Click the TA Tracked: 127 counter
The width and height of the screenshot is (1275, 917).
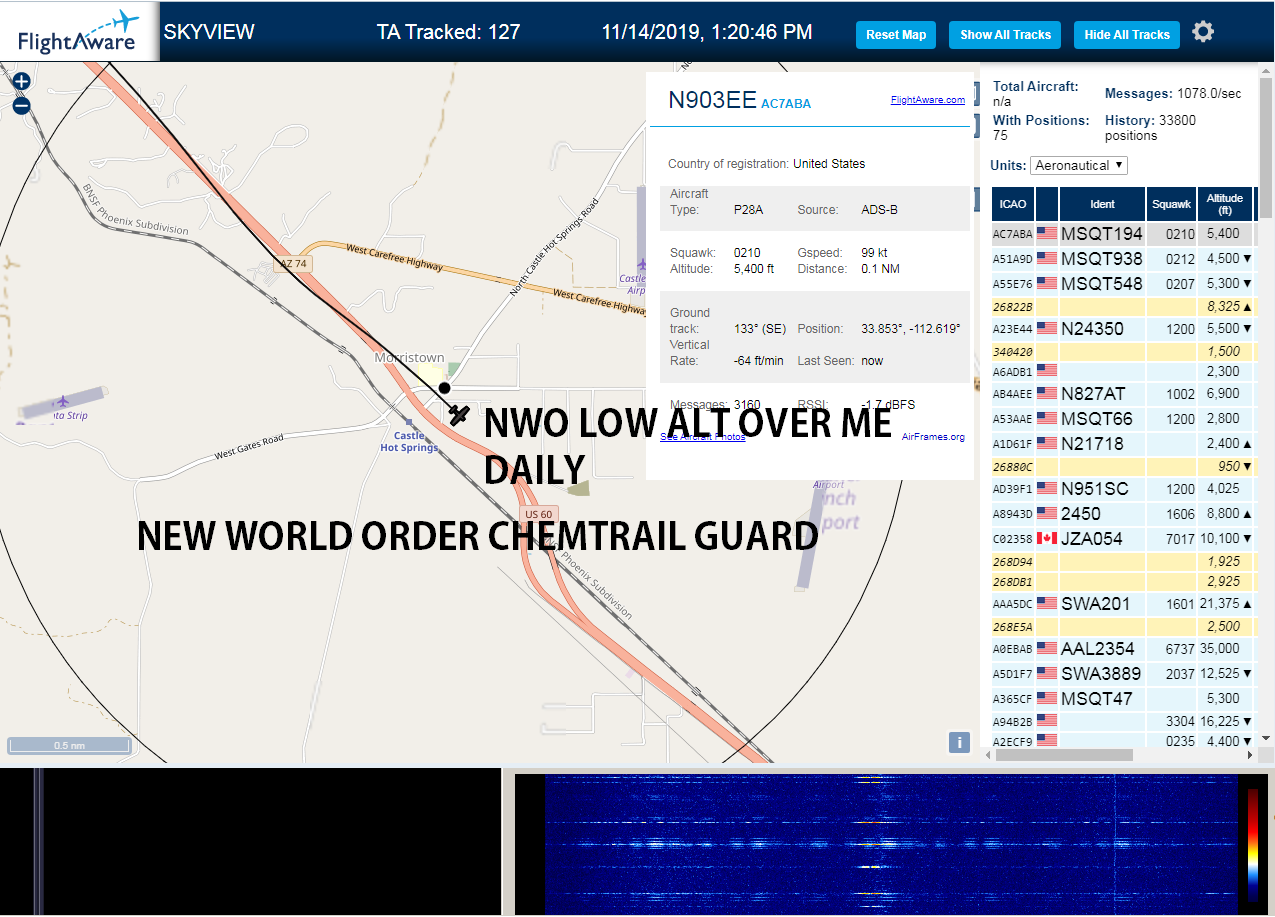click(448, 32)
